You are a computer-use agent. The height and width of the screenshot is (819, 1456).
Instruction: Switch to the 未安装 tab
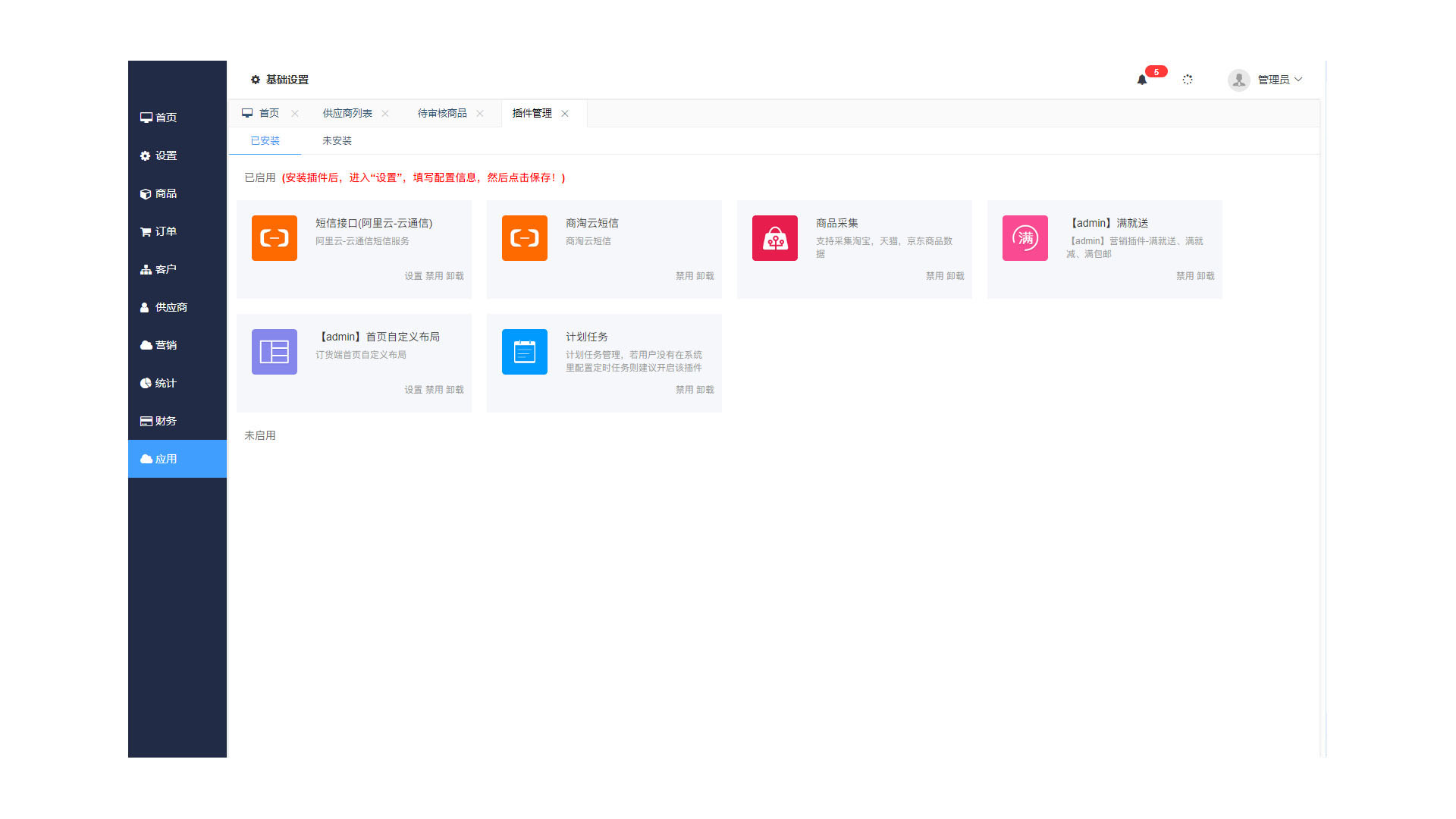(337, 141)
